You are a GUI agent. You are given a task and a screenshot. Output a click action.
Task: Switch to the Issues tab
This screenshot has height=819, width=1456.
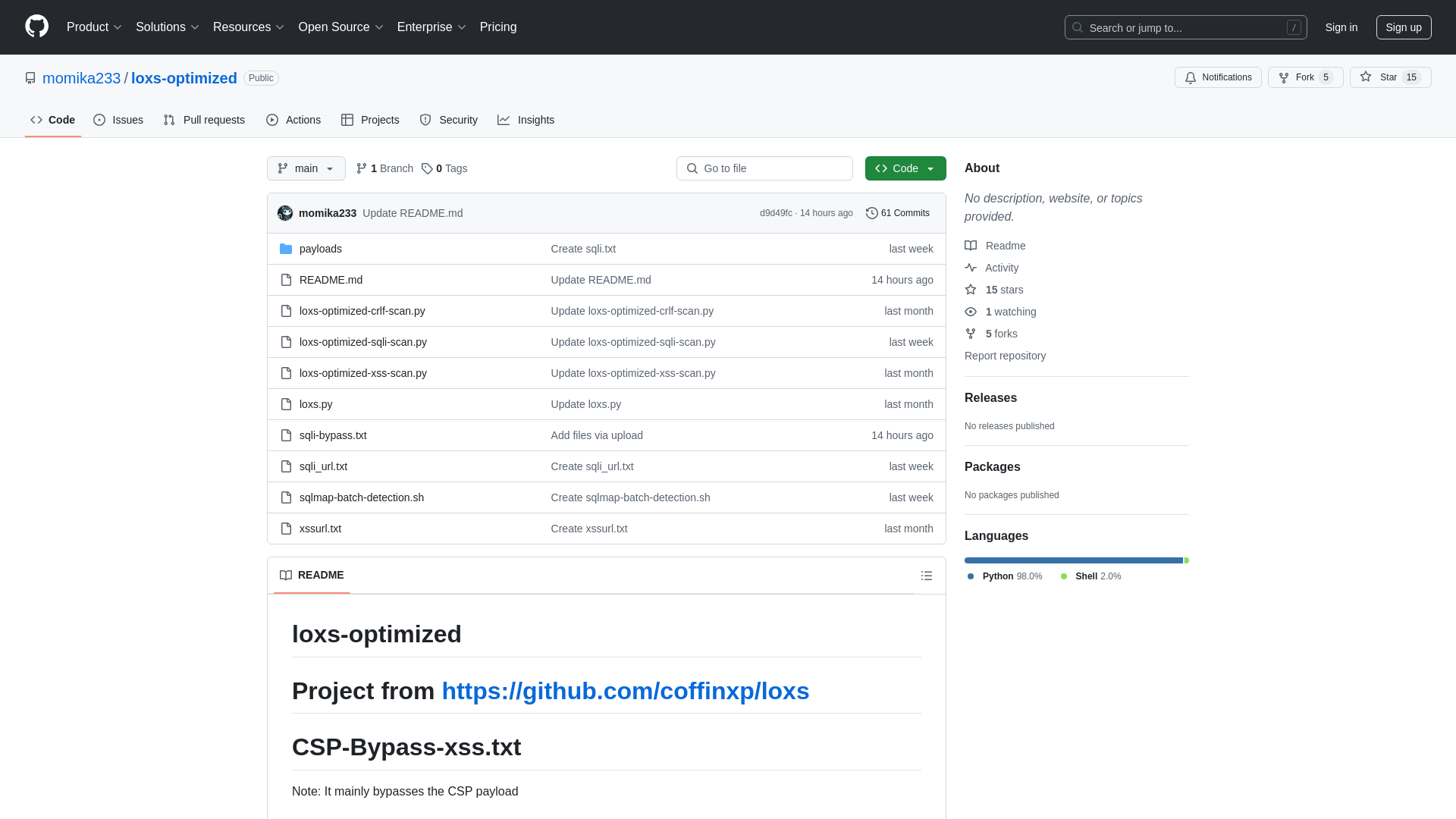tap(118, 120)
